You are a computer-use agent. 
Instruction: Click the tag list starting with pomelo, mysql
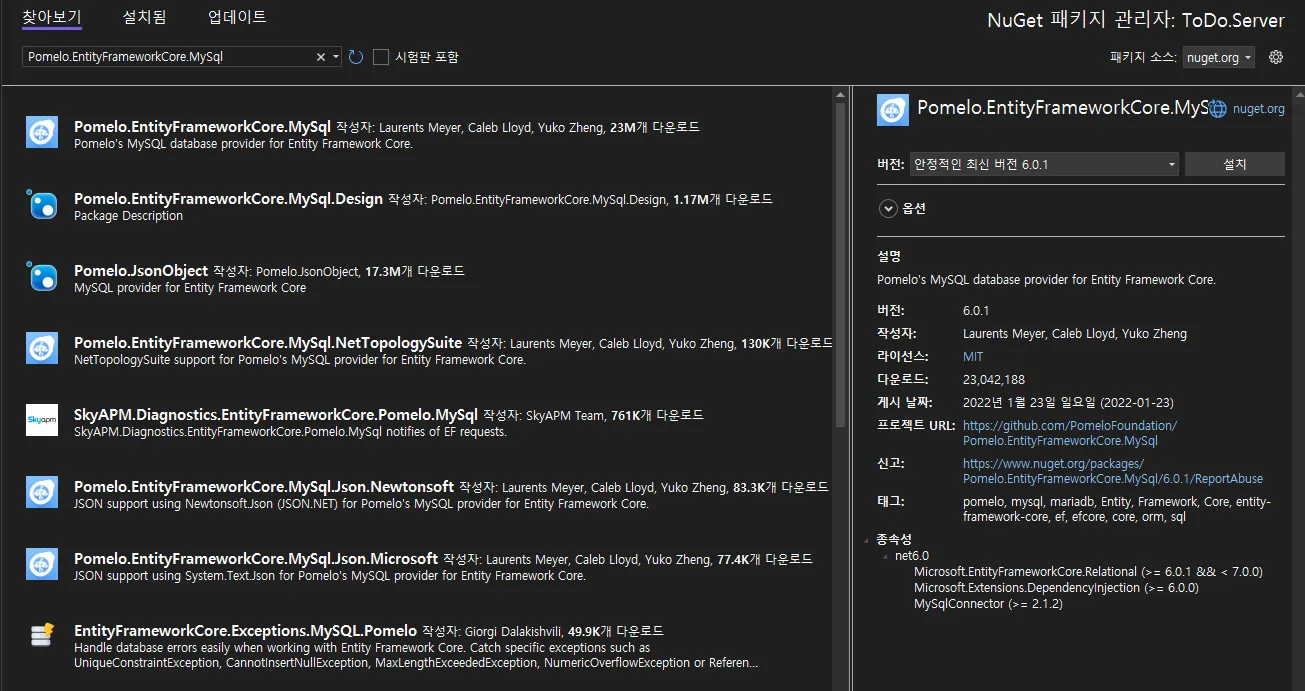pos(1117,509)
